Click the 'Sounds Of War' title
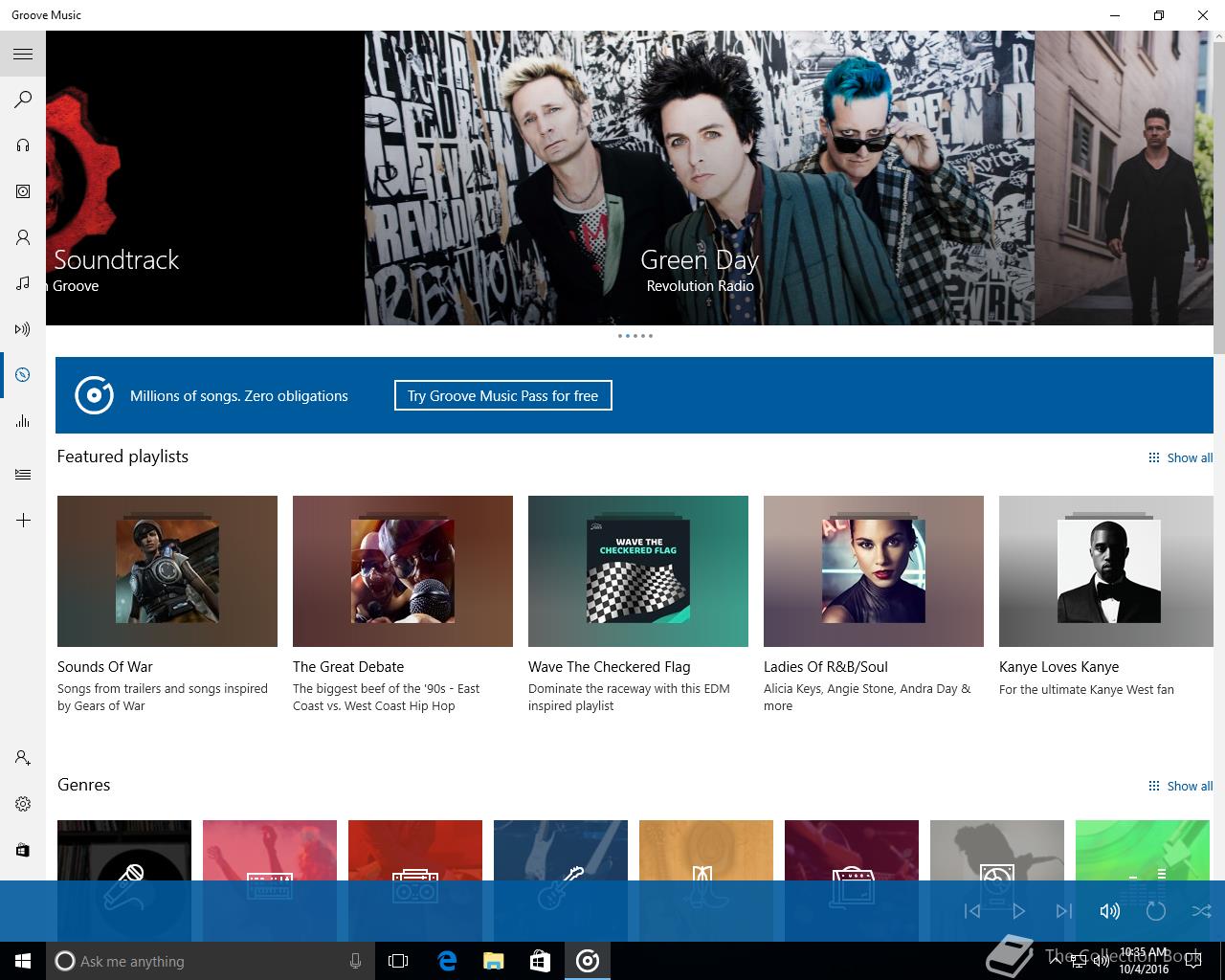 click(105, 667)
